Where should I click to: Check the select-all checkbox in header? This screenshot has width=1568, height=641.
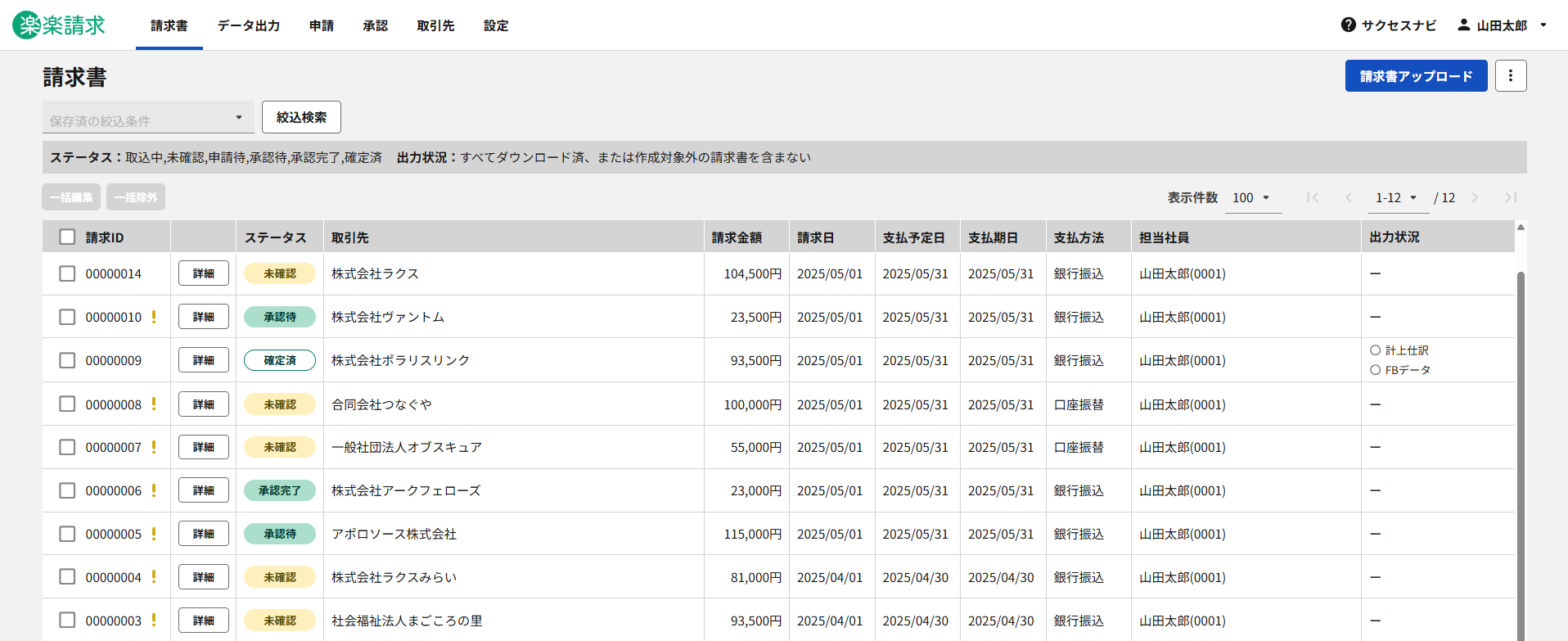tap(67, 237)
